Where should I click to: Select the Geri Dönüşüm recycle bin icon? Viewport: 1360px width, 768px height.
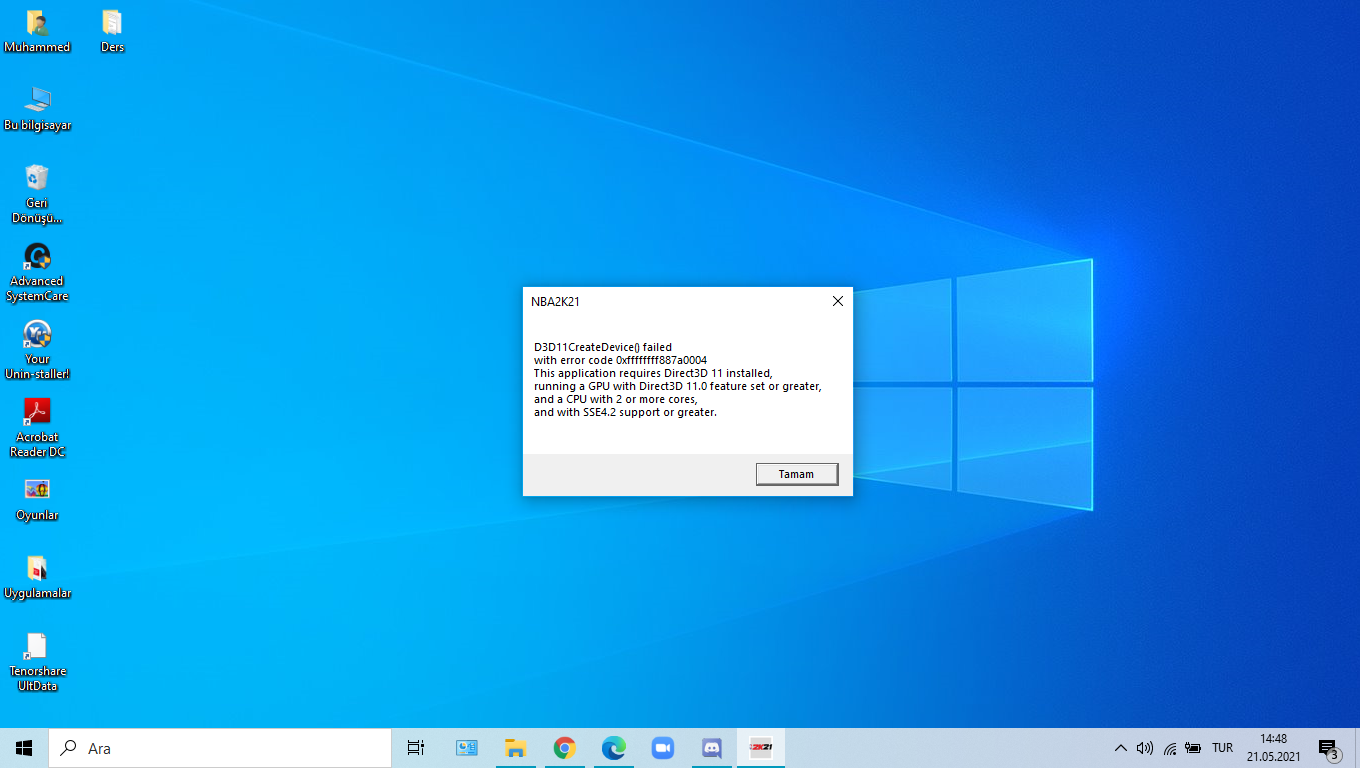(x=37, y=194)
